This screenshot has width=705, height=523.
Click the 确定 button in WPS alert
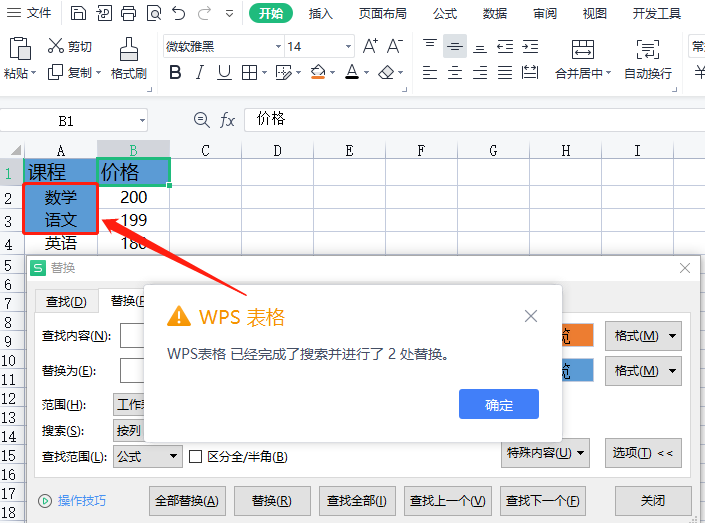[x=499, y=404]
